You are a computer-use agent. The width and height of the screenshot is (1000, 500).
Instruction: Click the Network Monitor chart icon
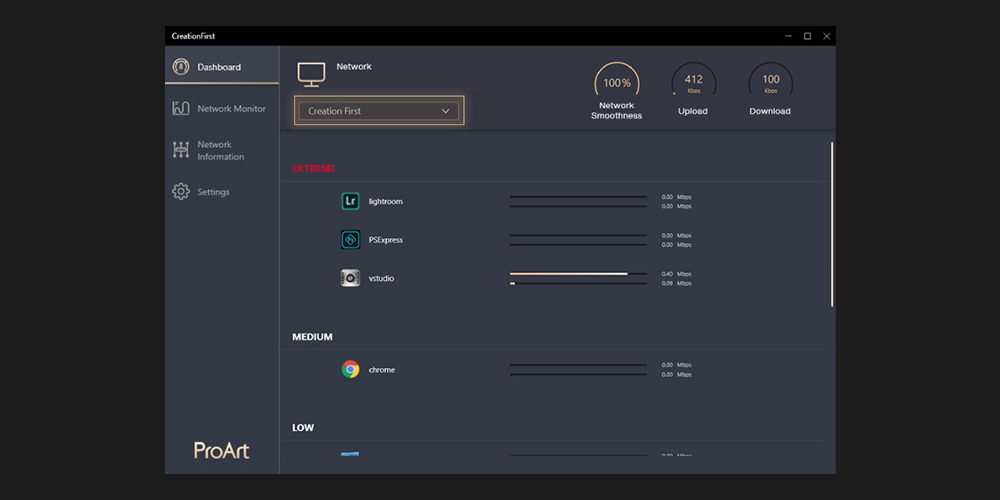click(181, 109)
